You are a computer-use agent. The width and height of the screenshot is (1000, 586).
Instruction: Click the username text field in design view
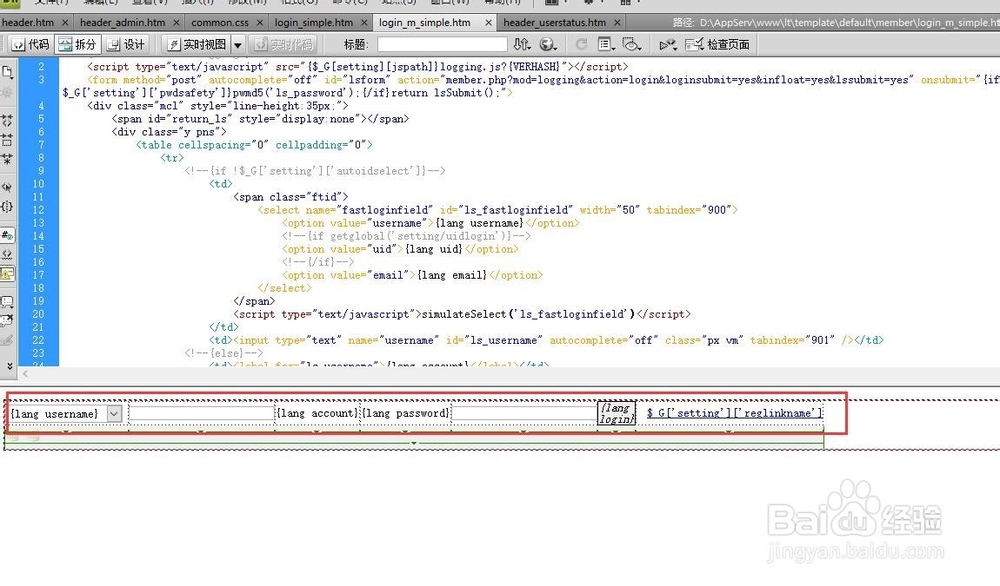coord(202,413)
